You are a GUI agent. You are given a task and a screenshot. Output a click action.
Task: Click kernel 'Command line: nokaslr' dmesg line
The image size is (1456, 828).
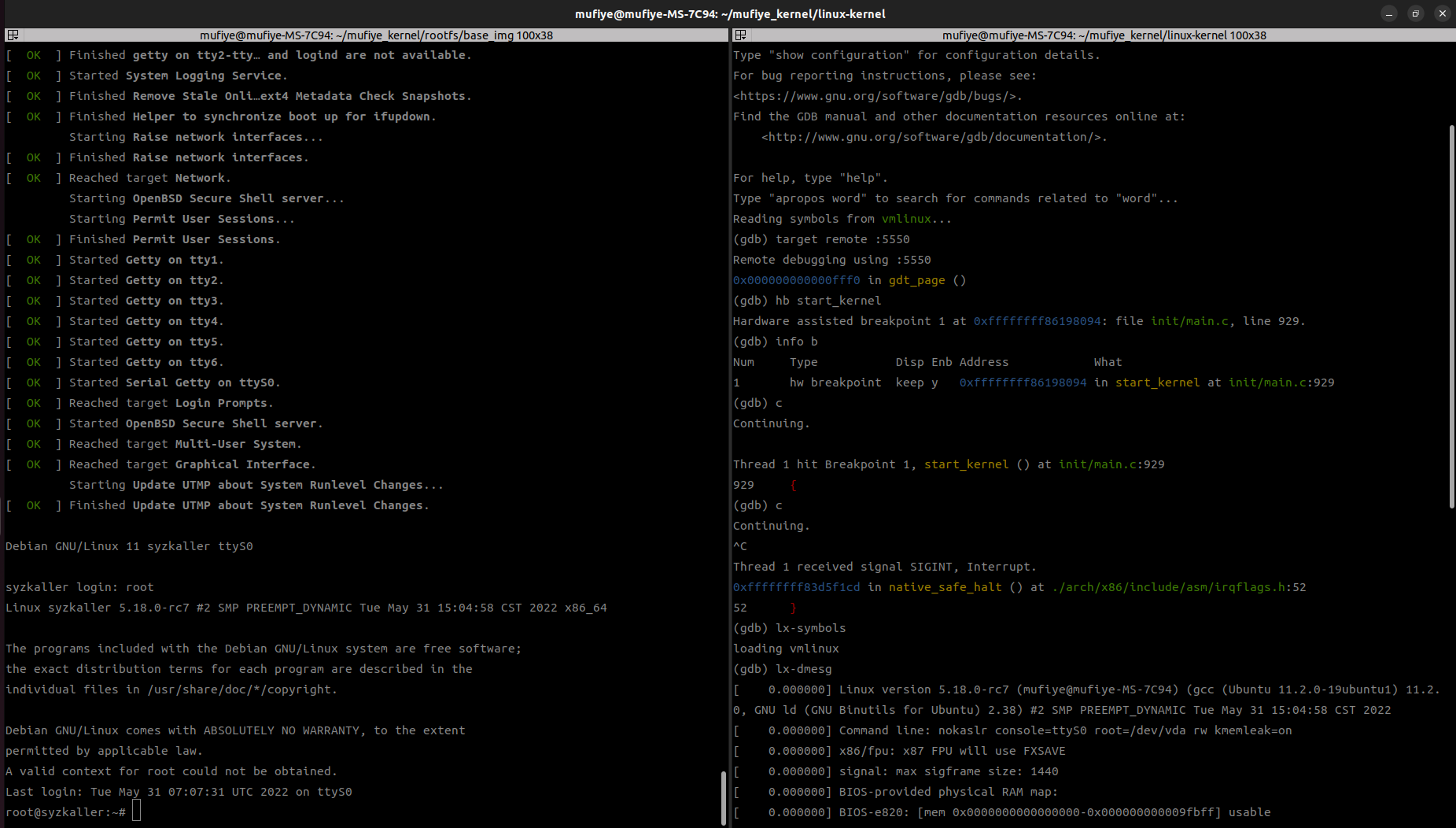pyautogui.click(x=1012, y=730)
